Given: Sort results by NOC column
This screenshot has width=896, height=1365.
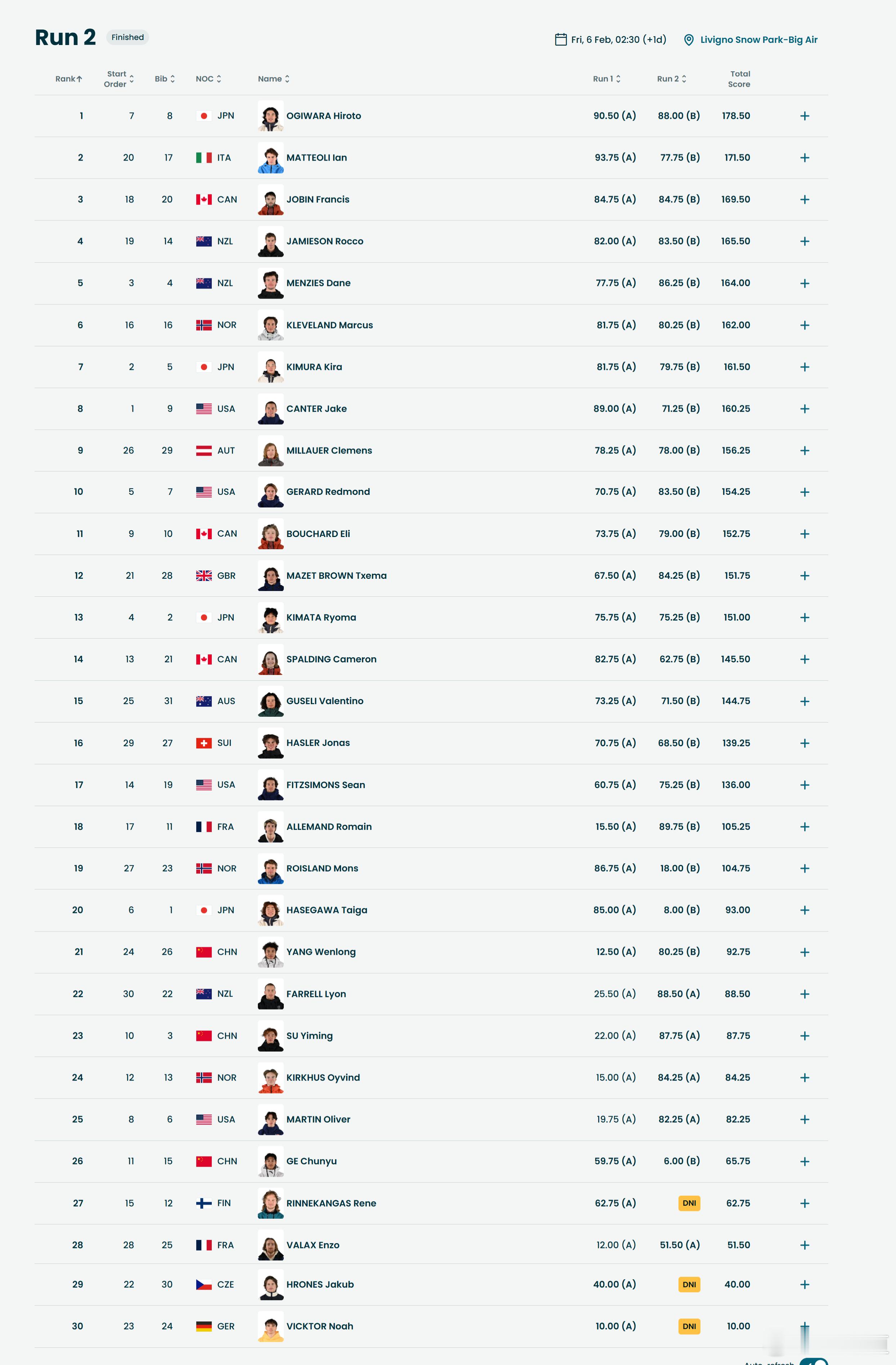Looking at the screenshot, I should 208,79.
